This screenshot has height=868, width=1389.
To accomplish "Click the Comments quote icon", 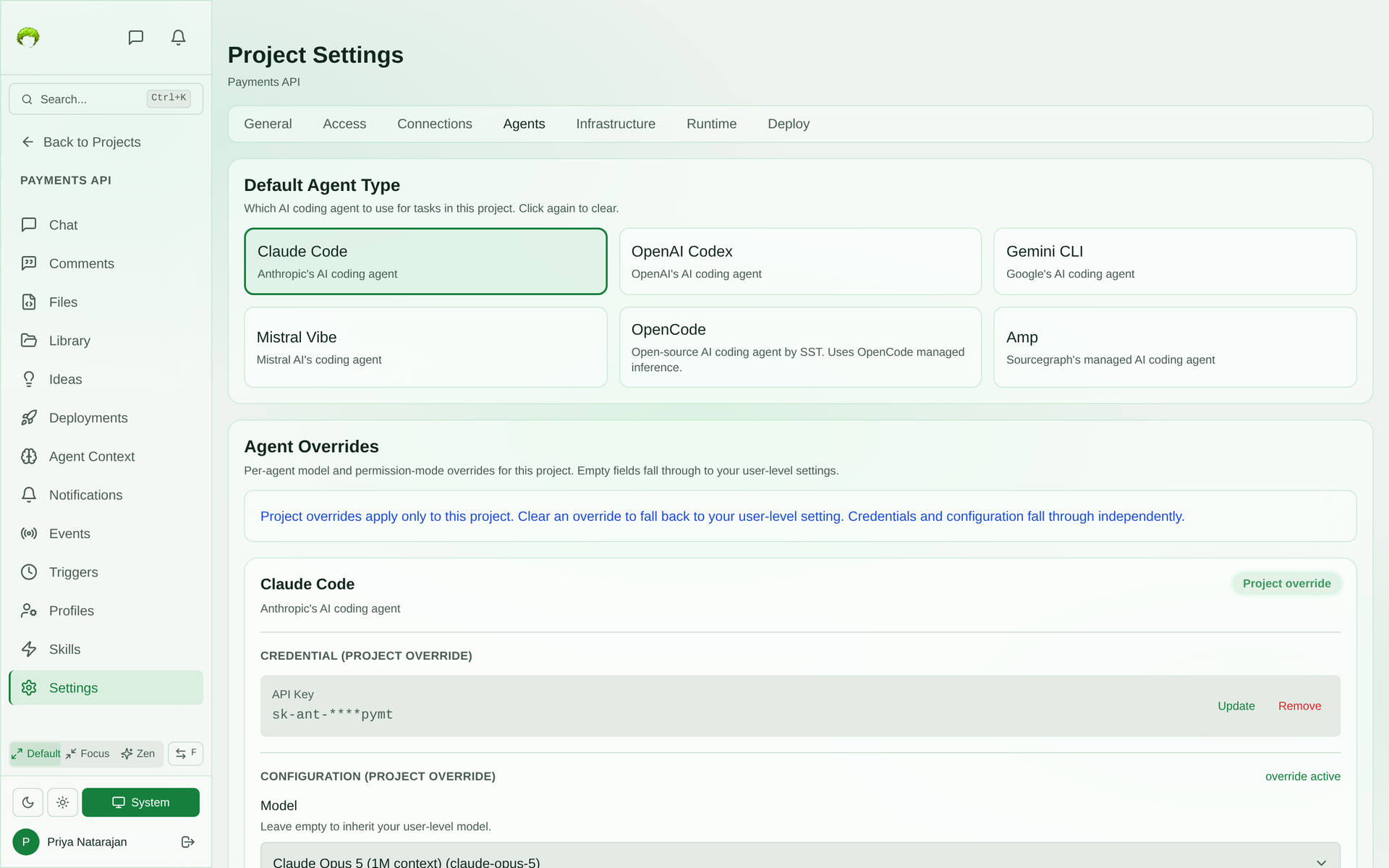I will pyautogui.click(x=29, y=263).
